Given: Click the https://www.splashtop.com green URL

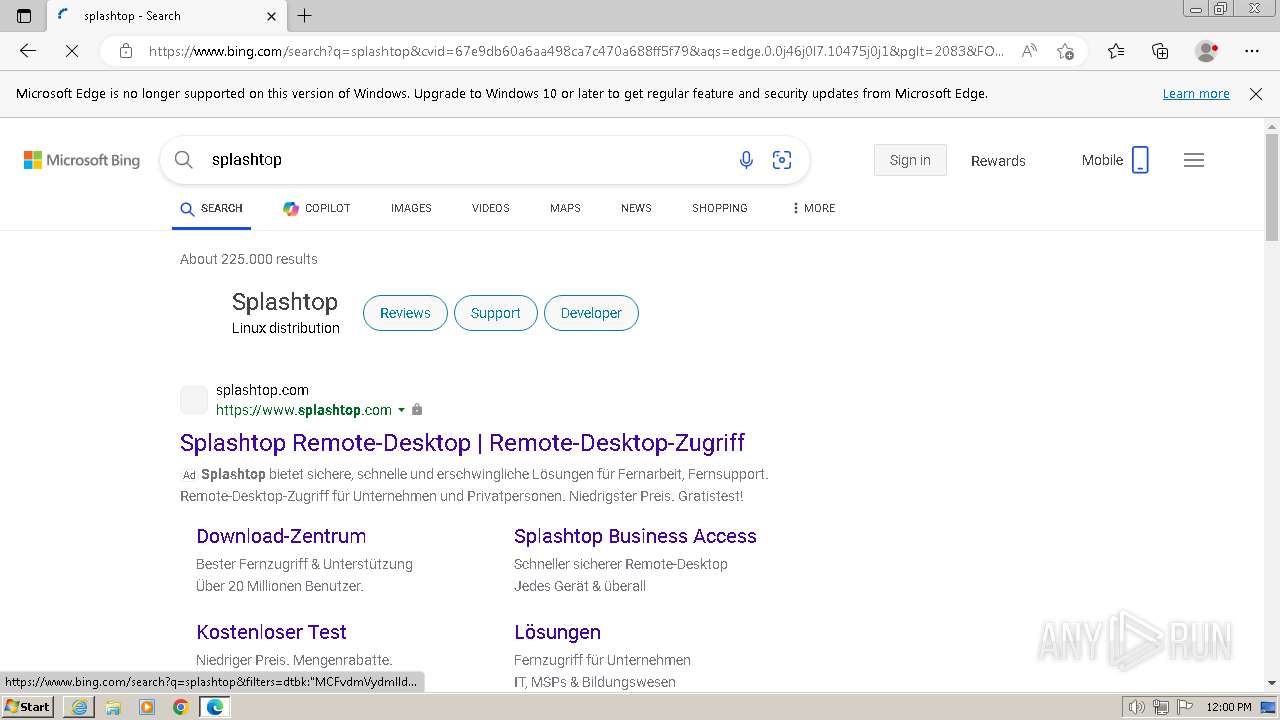Looking at the screenshot, I should coord(304,410).
